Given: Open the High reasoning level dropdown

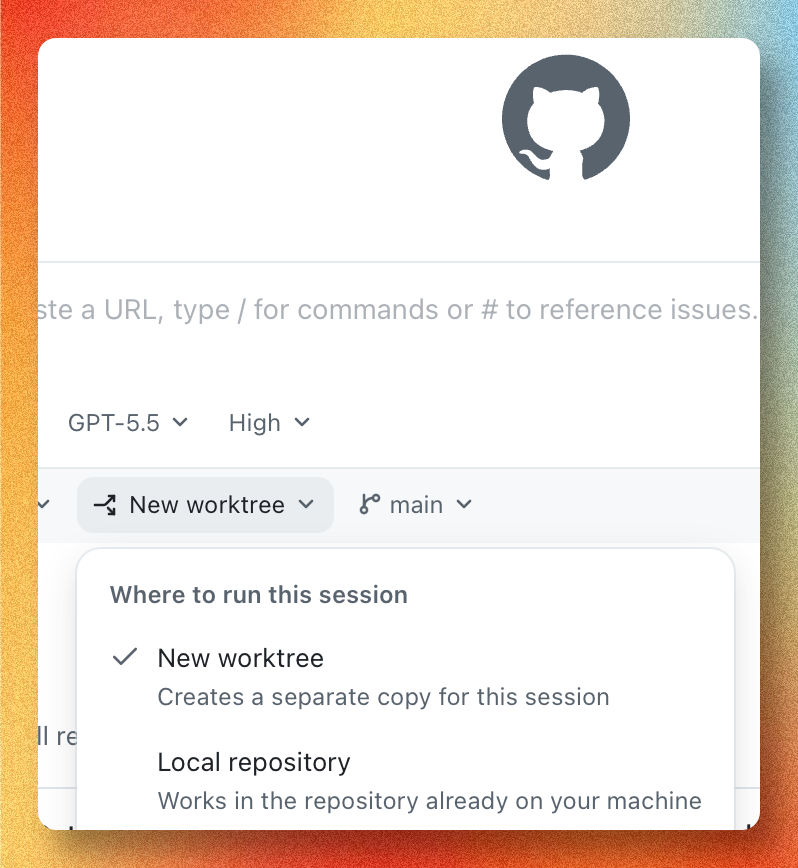Looking at the screenshot, I should point(269,423).
